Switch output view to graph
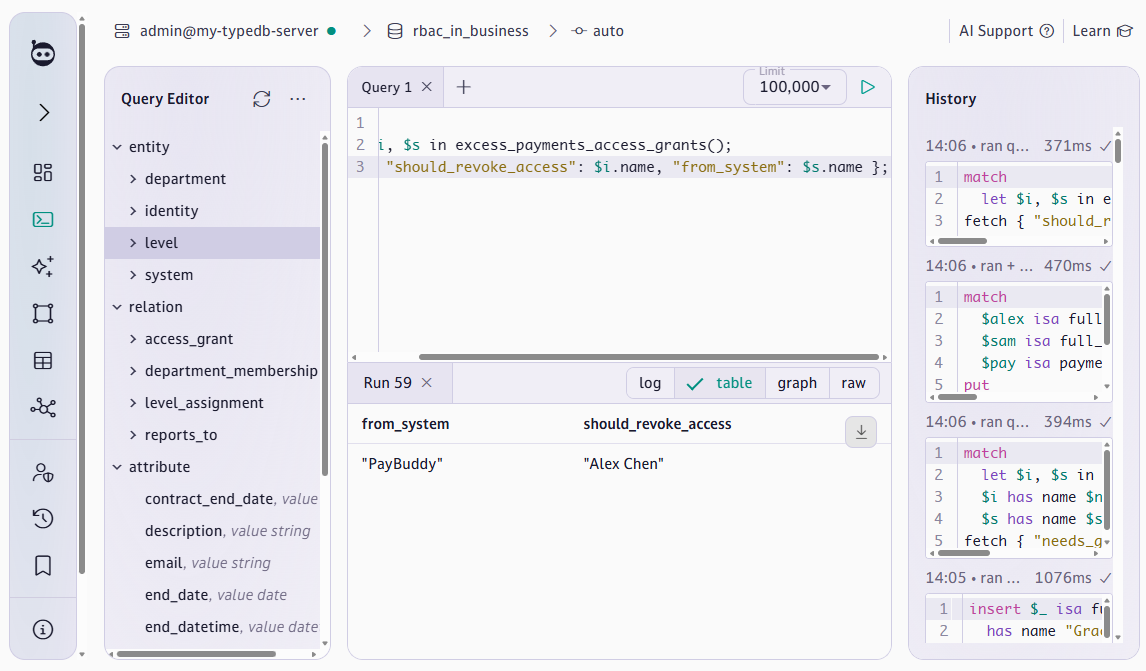Screen dimensions: 1146x671 [797, 383]
